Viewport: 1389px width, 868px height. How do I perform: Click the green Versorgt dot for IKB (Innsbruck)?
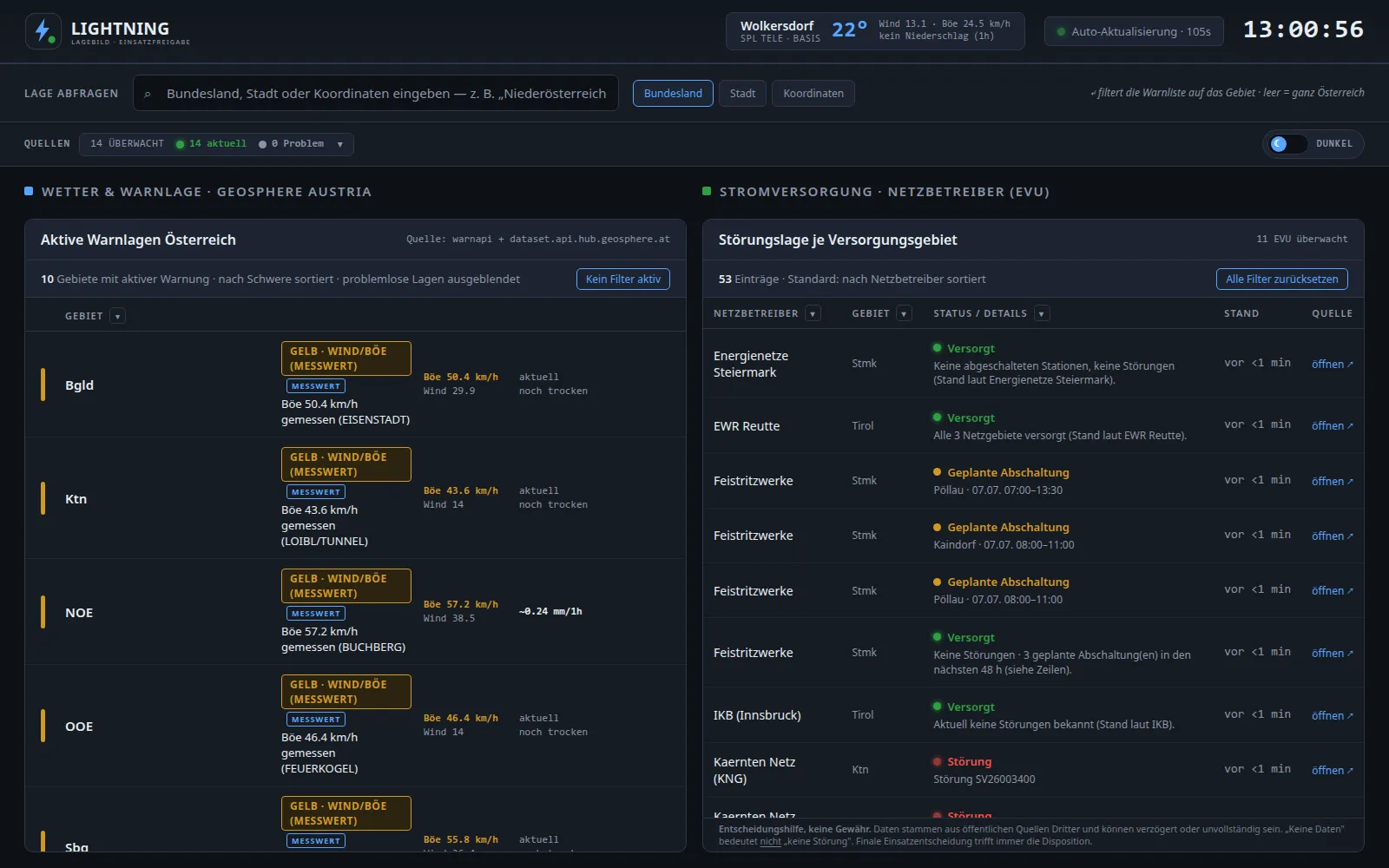coord(937,707)
